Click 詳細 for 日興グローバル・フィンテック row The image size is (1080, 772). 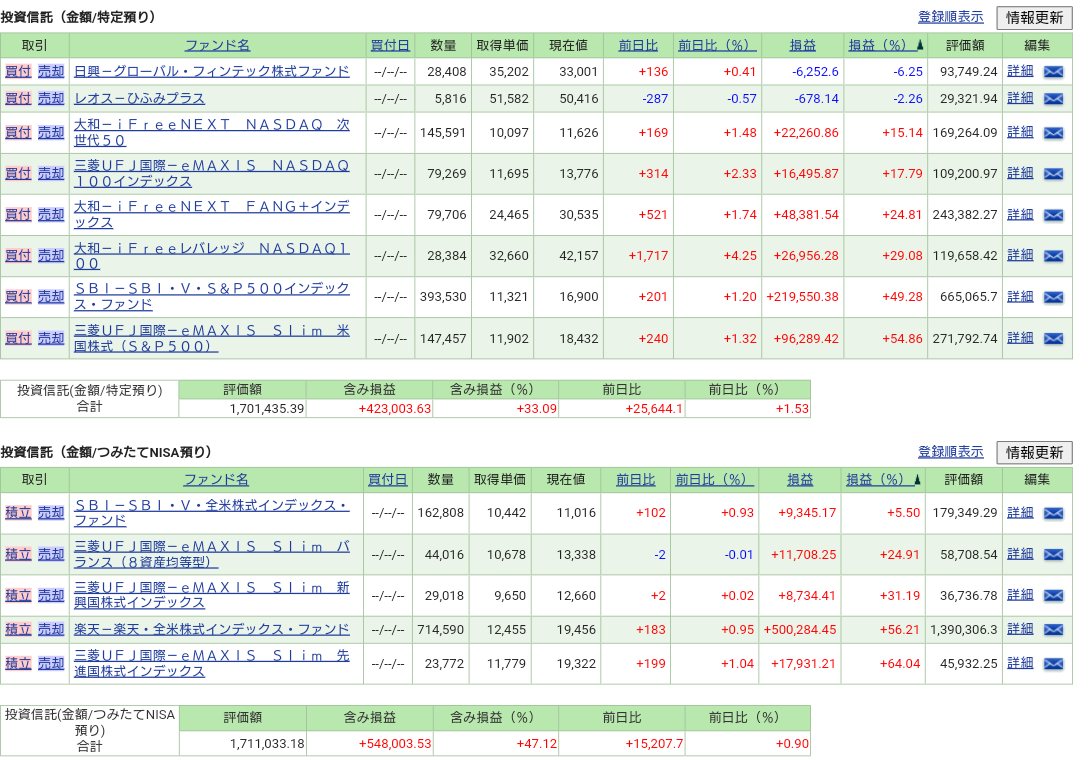tap(1020, 71)
